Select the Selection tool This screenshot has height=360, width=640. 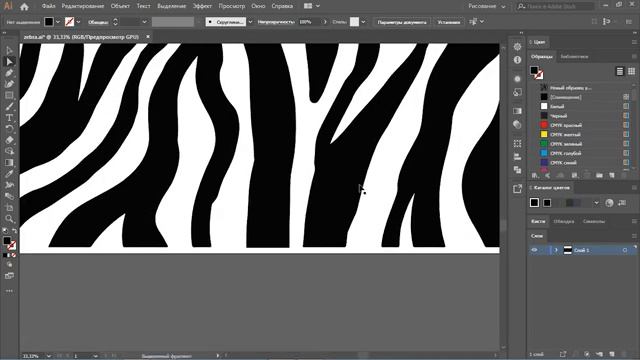9,51
